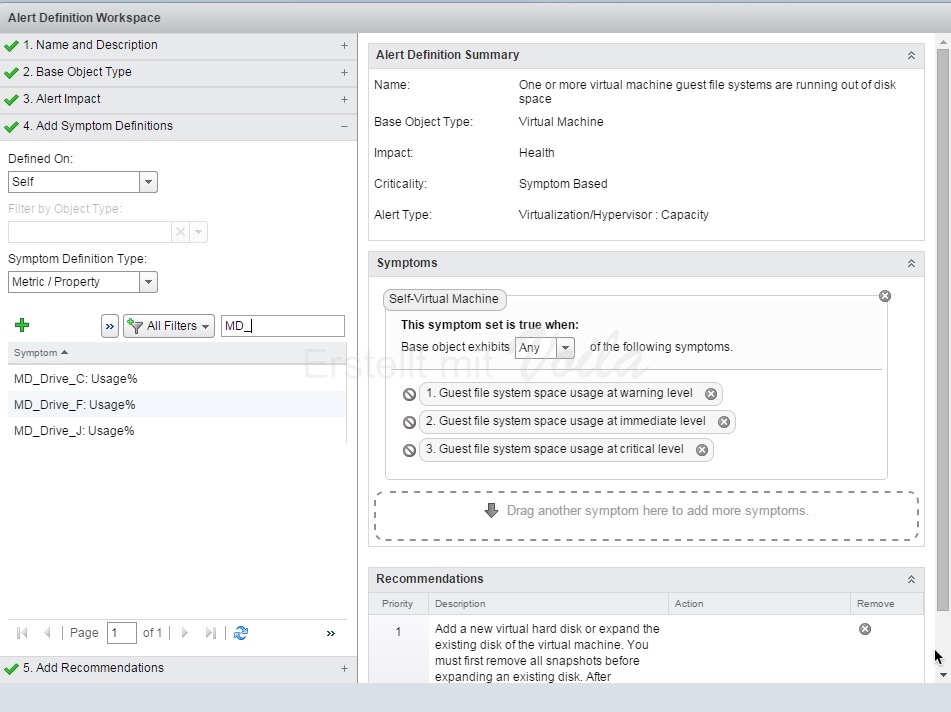The image size is (951, 712).
Task: Remove the warning level symbol
Action: 710,394
